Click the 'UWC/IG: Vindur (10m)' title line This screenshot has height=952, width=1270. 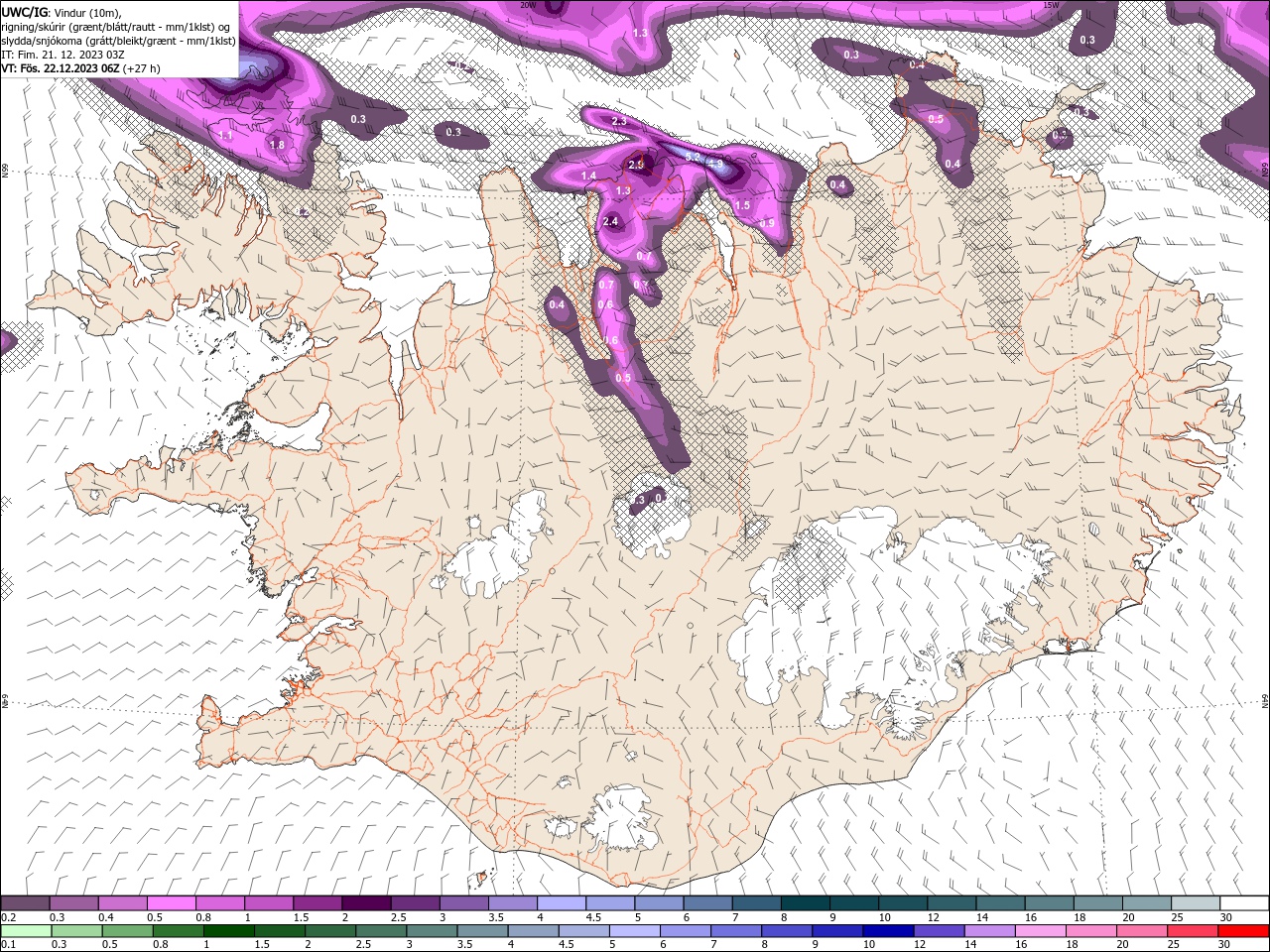[x=61, y=12]
